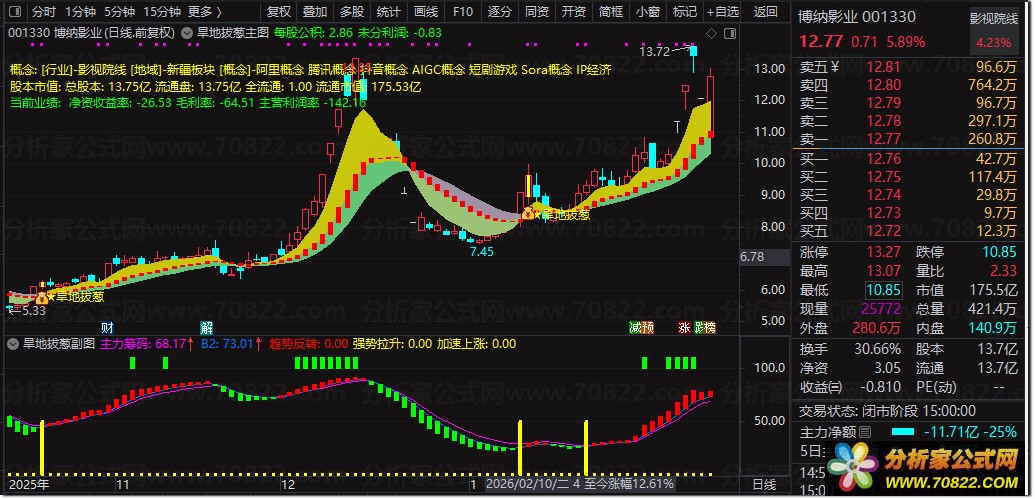Viewport: 1035px width, 499px height.
Task: Click the 卖一 price 12.77
Action: (881, 139)
